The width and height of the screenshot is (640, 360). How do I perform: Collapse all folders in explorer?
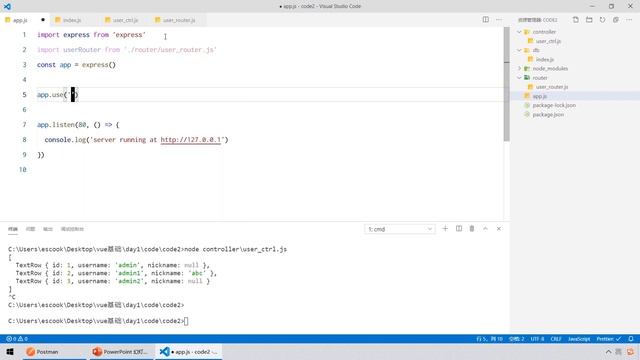[616, 20]
